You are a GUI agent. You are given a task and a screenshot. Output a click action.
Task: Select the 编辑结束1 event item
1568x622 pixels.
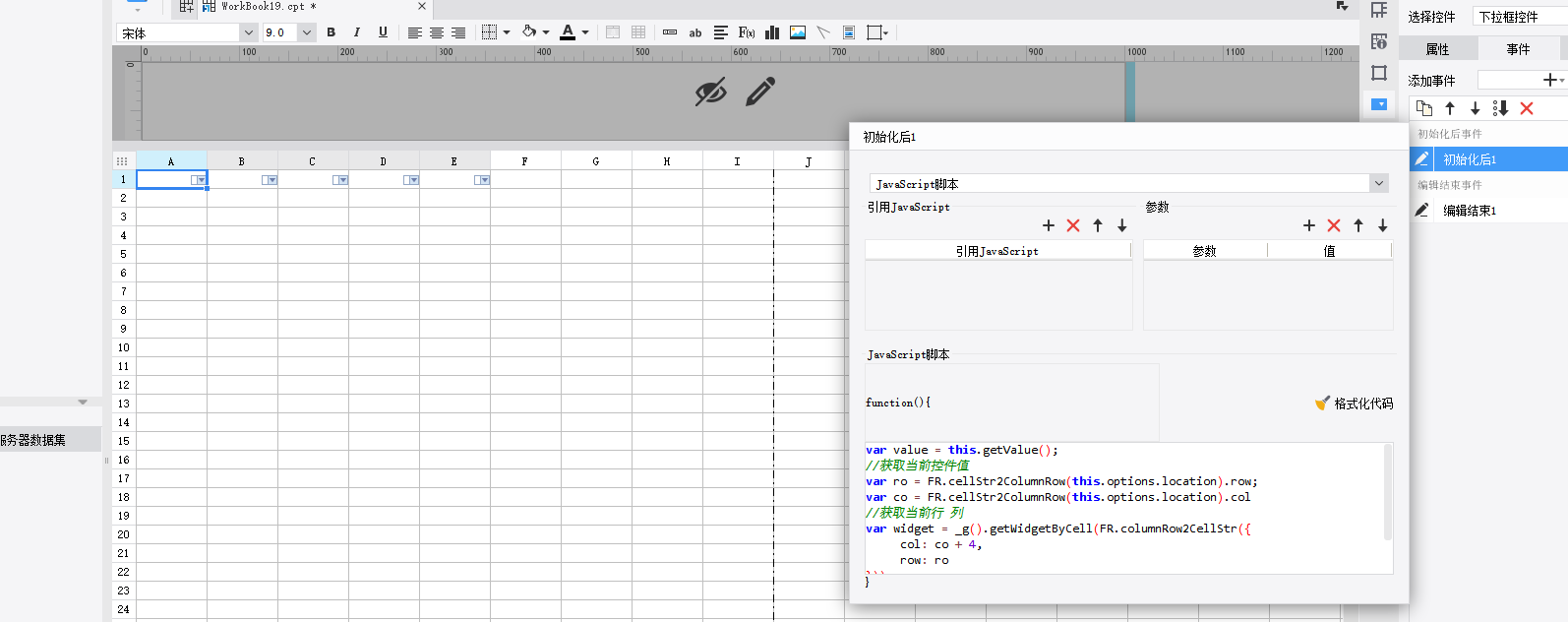[1488, 210]
